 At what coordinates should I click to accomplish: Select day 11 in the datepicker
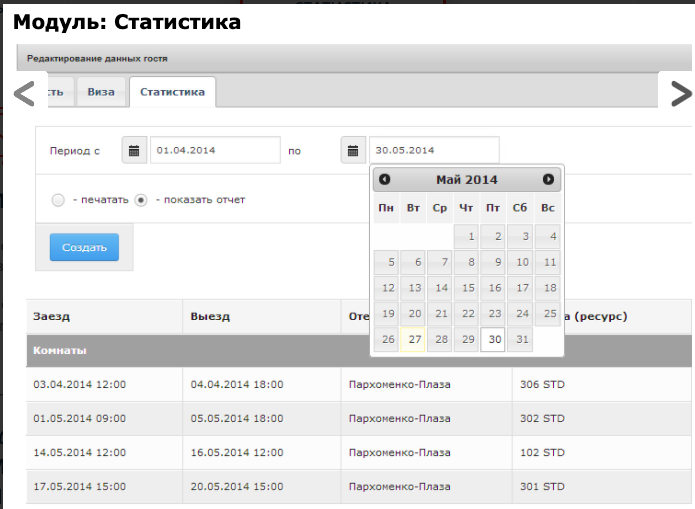coord(548,262)
